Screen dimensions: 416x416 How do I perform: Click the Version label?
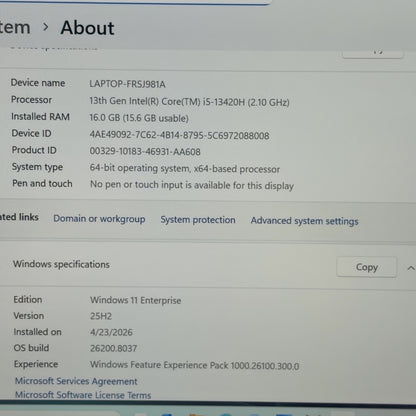(x=29, y=315)
